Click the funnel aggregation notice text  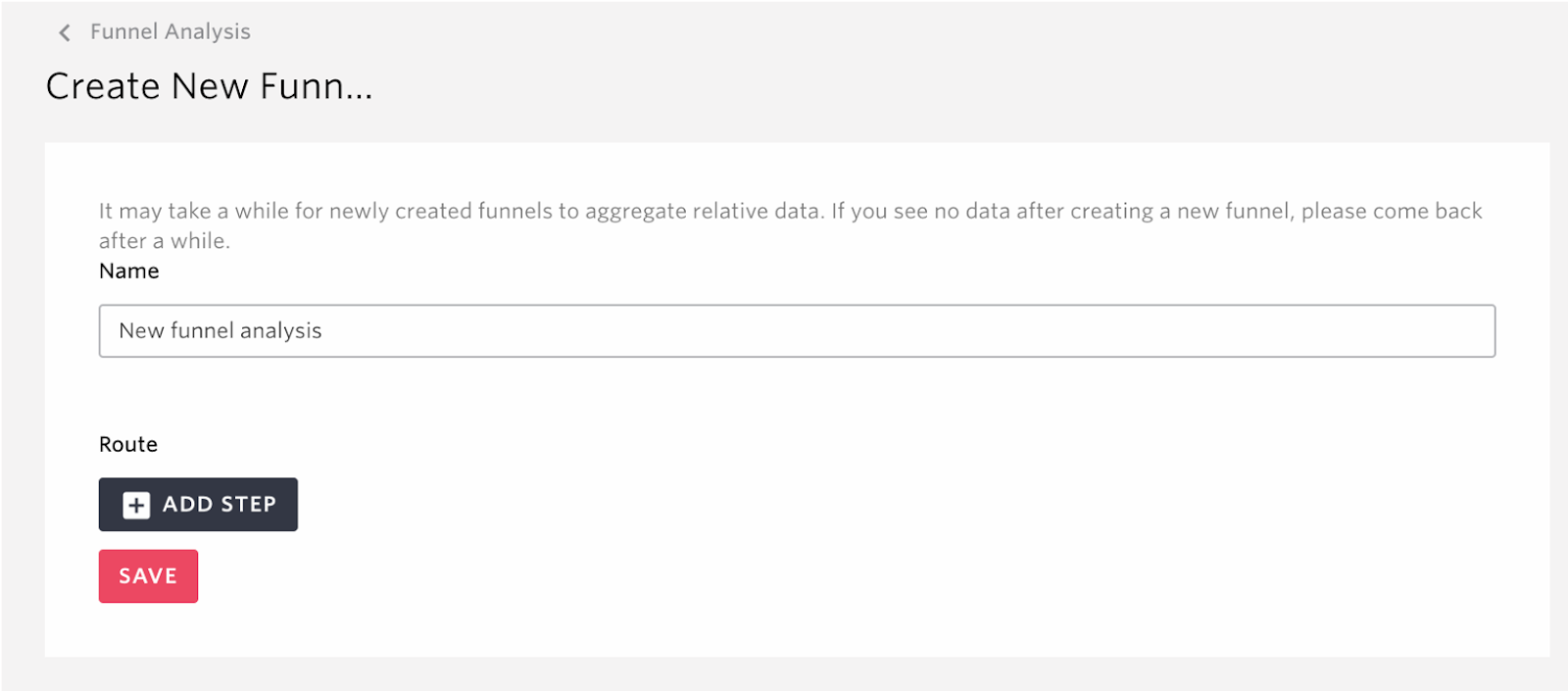pyautogui.click(x=790, y=225)
